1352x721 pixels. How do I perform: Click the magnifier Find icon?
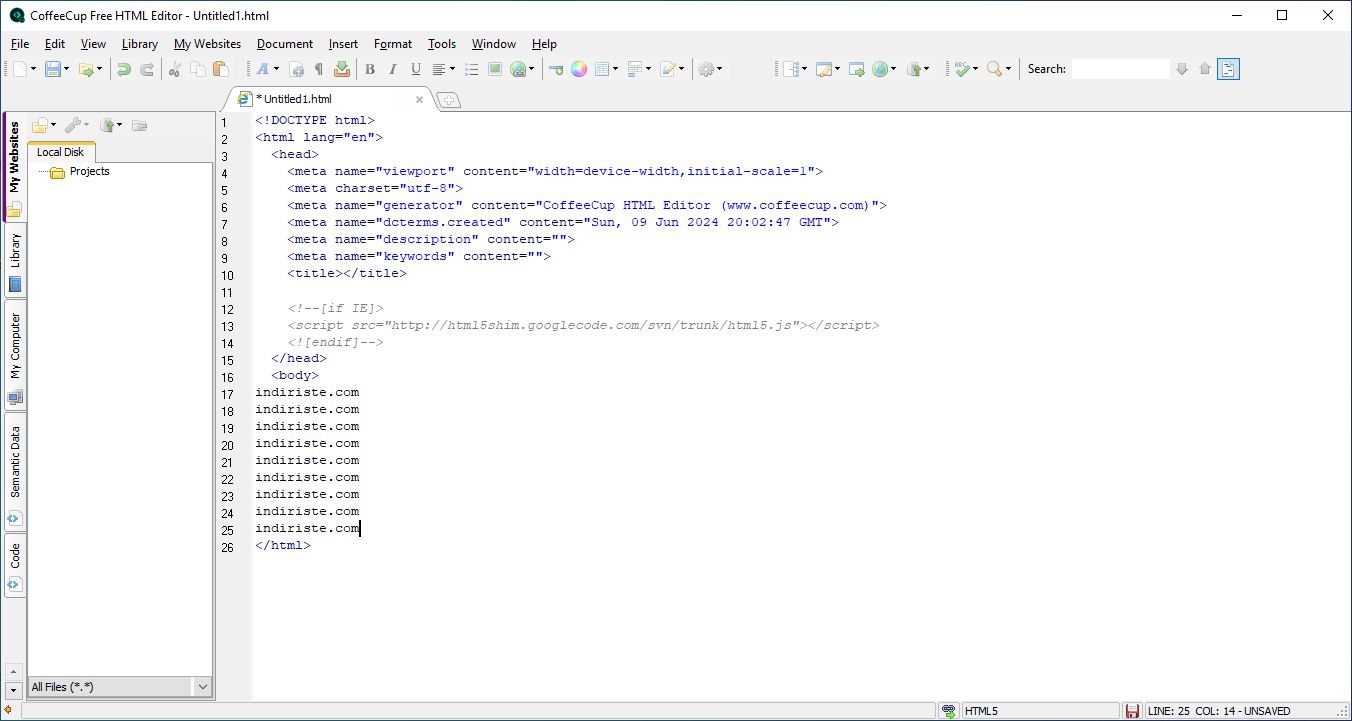coord(994,69)
